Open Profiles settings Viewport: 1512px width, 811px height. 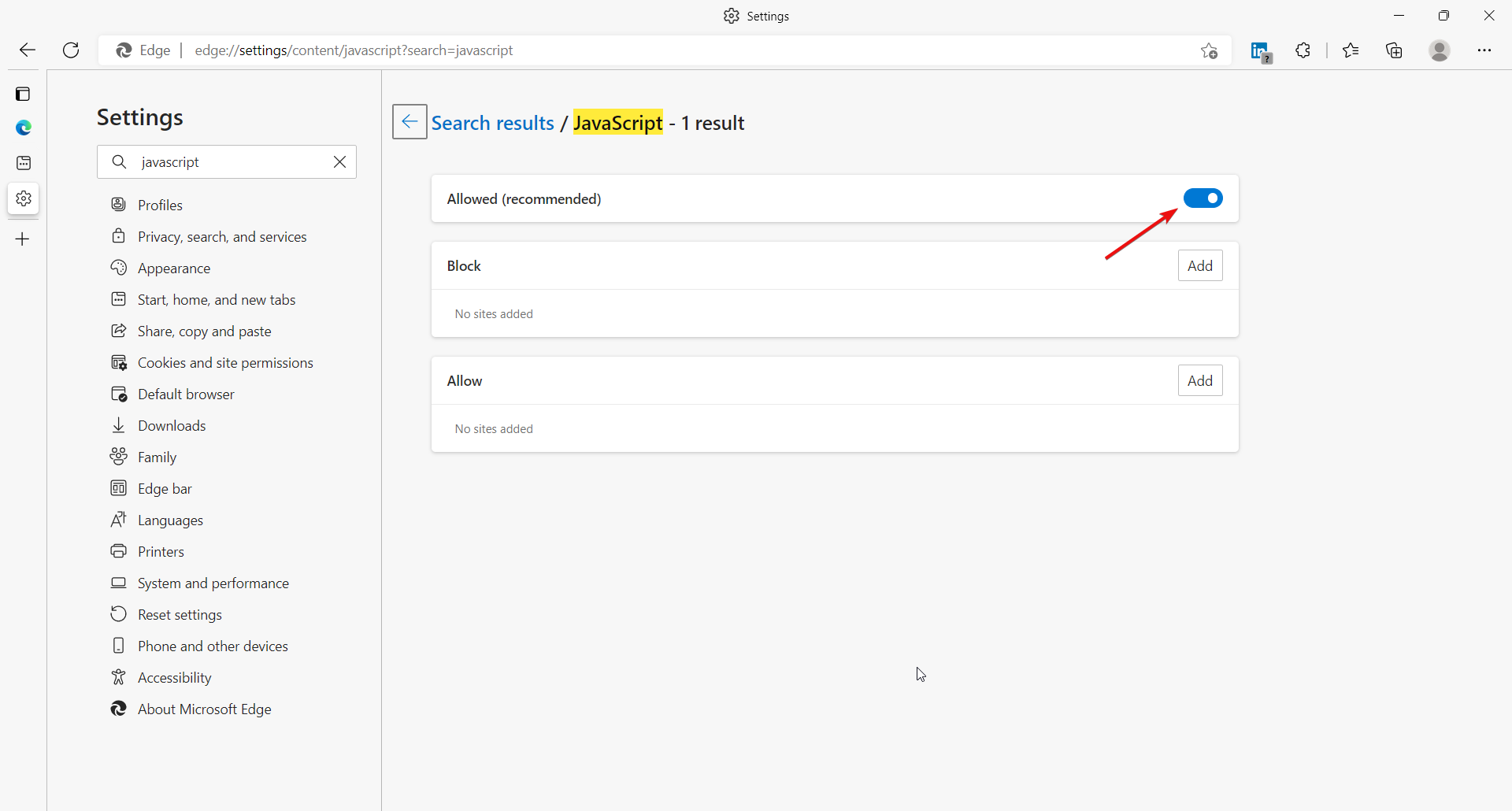tap(160, 205)
